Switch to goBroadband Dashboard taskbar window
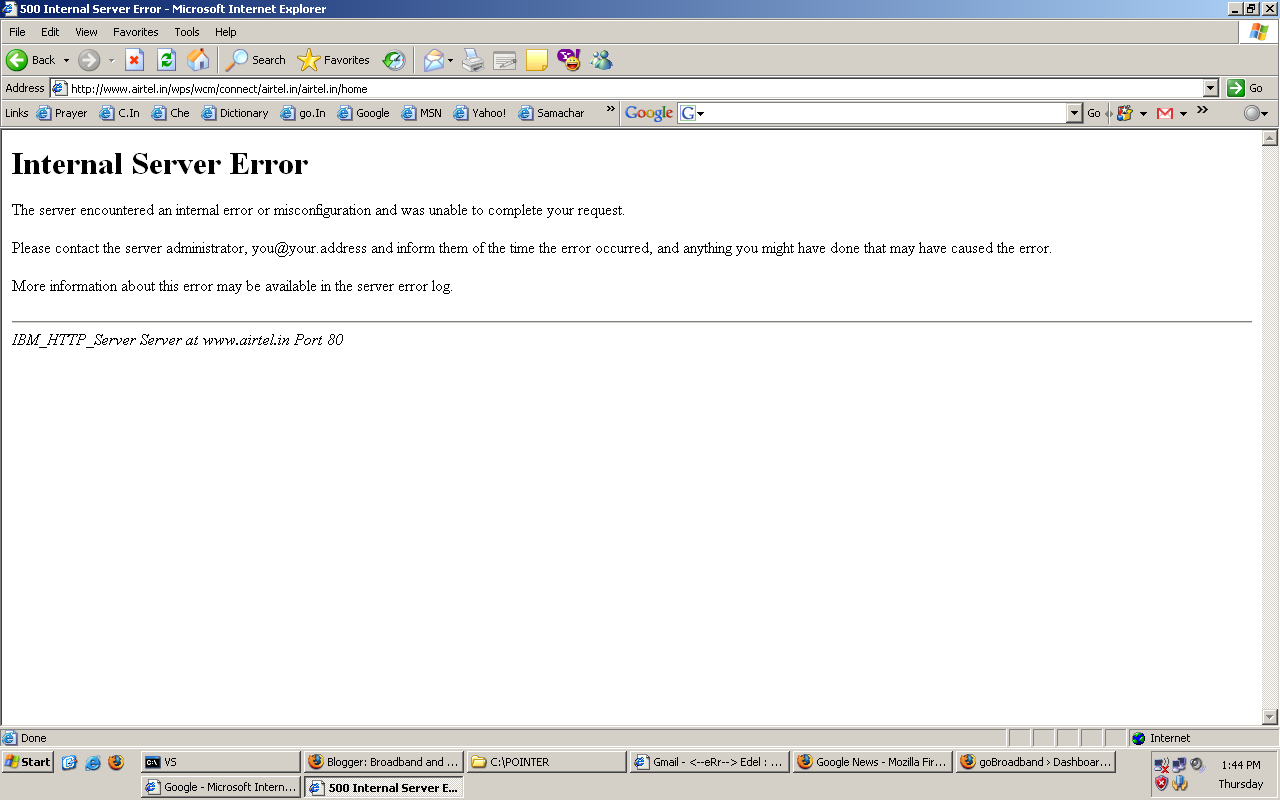The height and width of the screenshot is (800, 1280). click(1035, 762)
